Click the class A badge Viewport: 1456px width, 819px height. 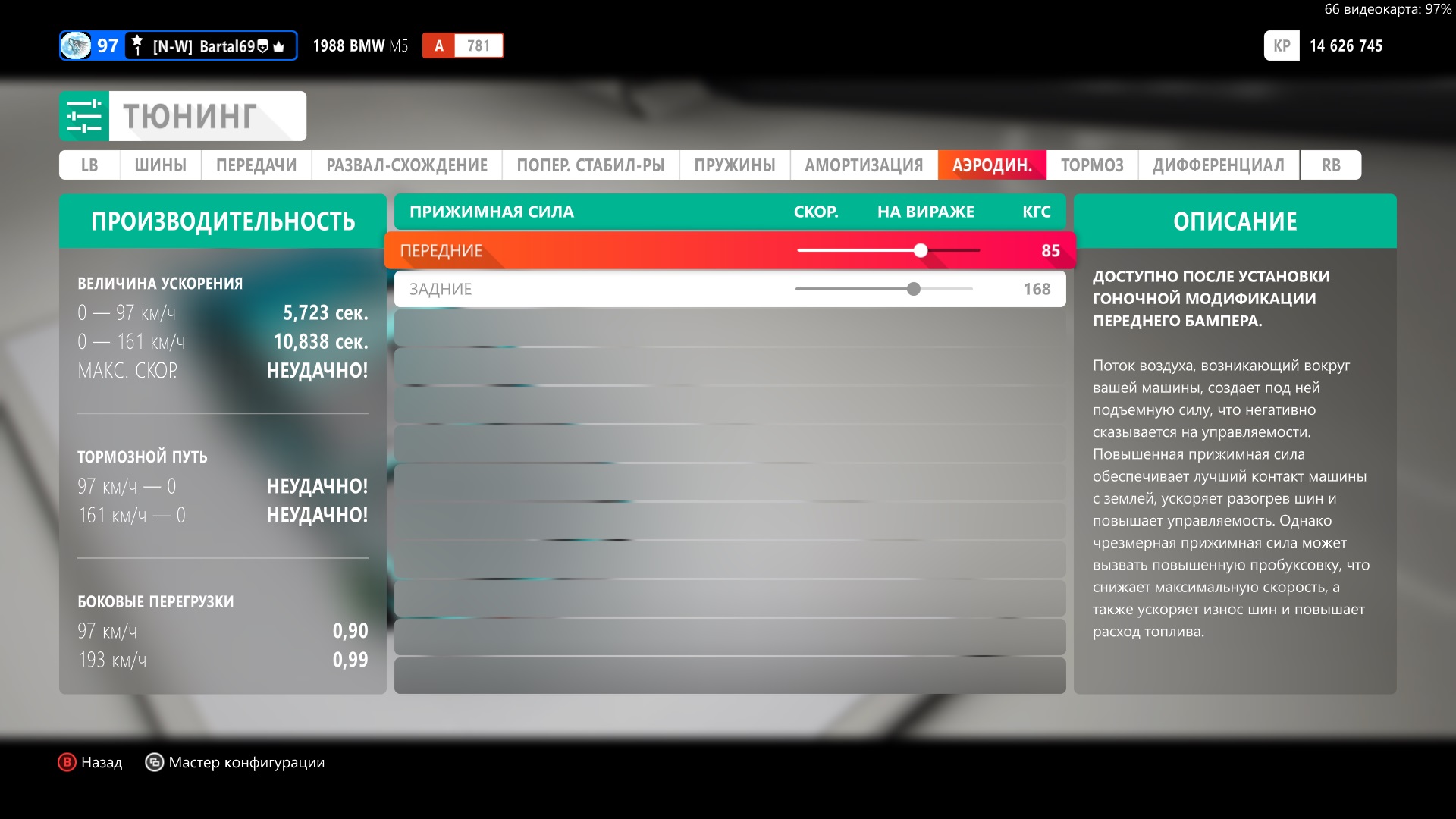click(x=439, y=45)
